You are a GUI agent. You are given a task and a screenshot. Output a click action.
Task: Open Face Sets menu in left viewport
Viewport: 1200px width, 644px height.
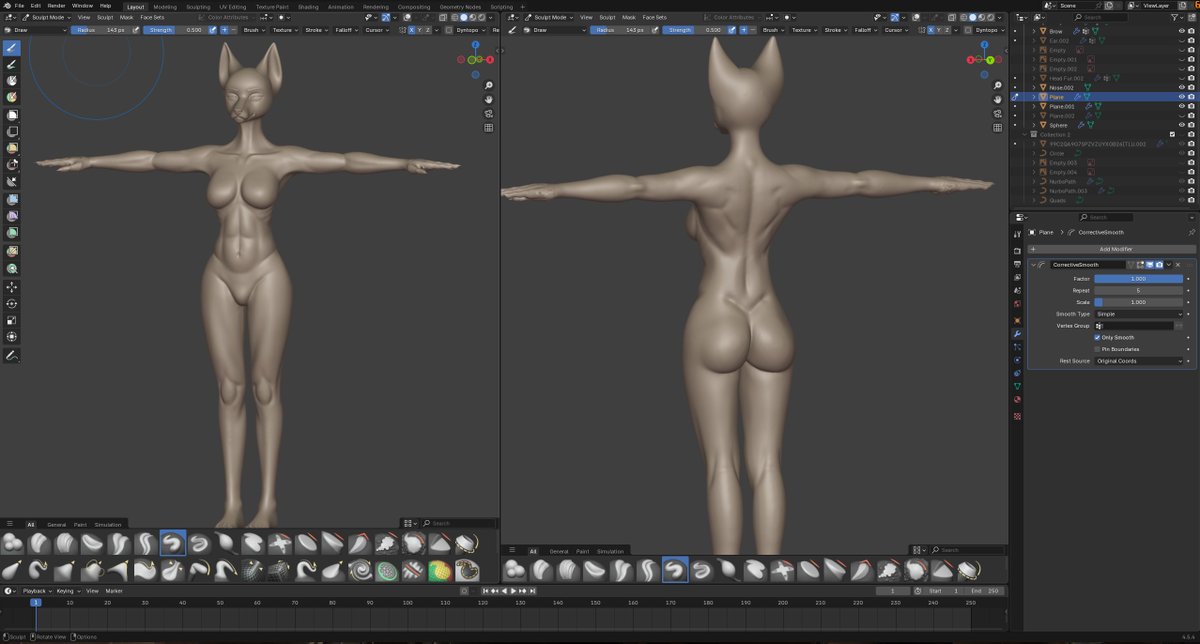(152, 17)
